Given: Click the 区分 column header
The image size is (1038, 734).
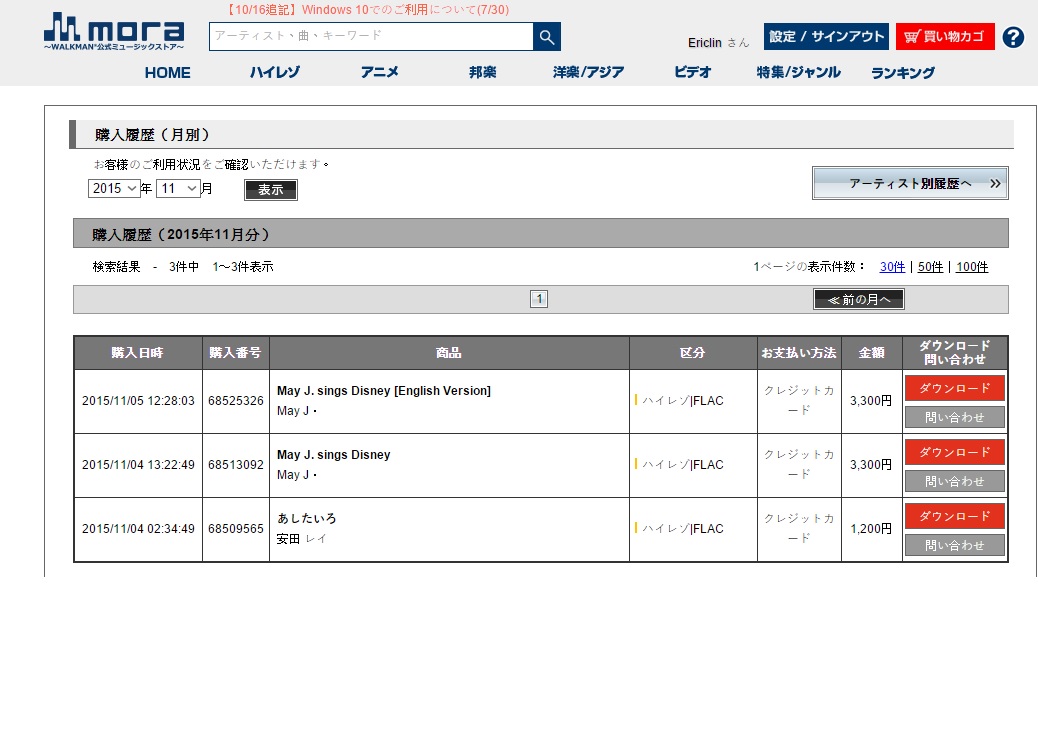Looking at the screenshot, I should [x=692, y=353].
